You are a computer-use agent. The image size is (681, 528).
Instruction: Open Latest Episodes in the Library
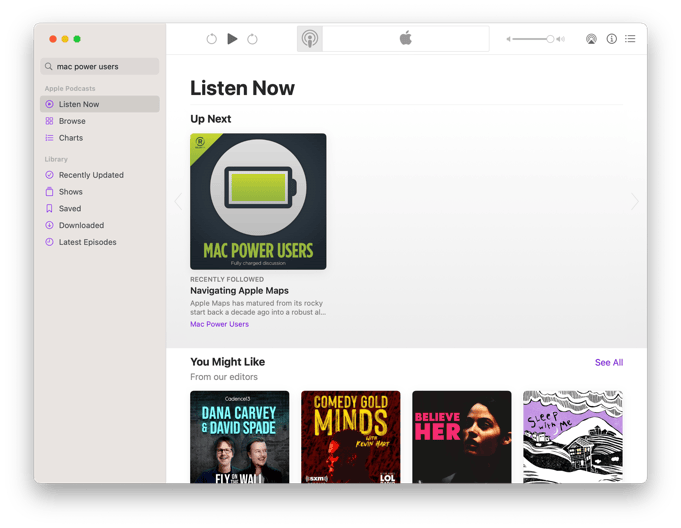[x=99, y=242]
